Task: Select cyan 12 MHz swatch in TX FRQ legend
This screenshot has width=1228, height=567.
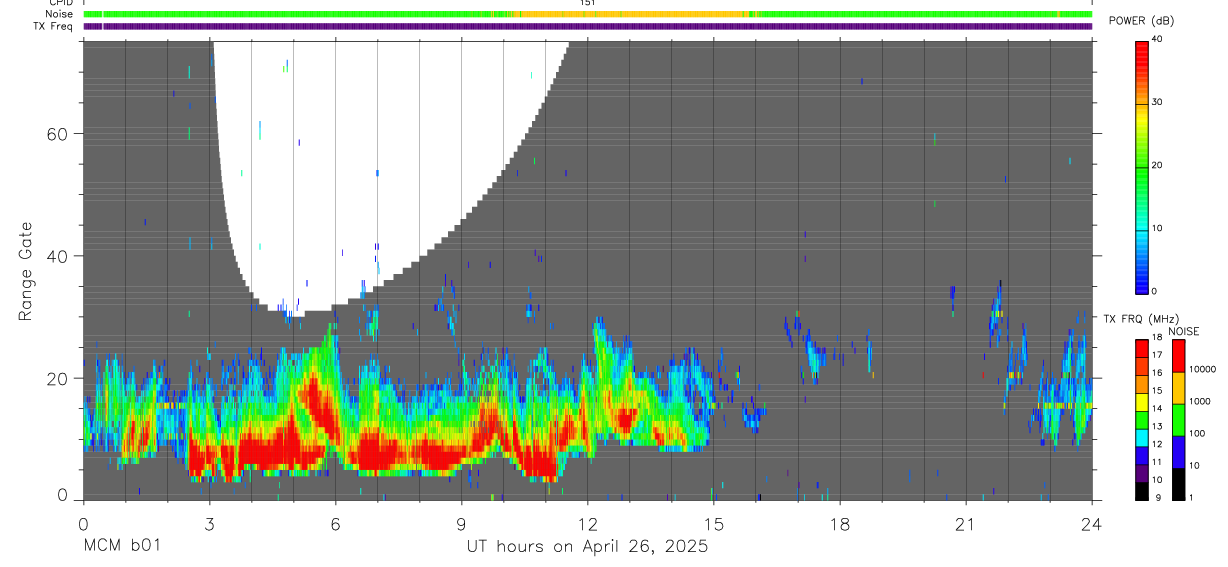Action: click(1142, 439)
